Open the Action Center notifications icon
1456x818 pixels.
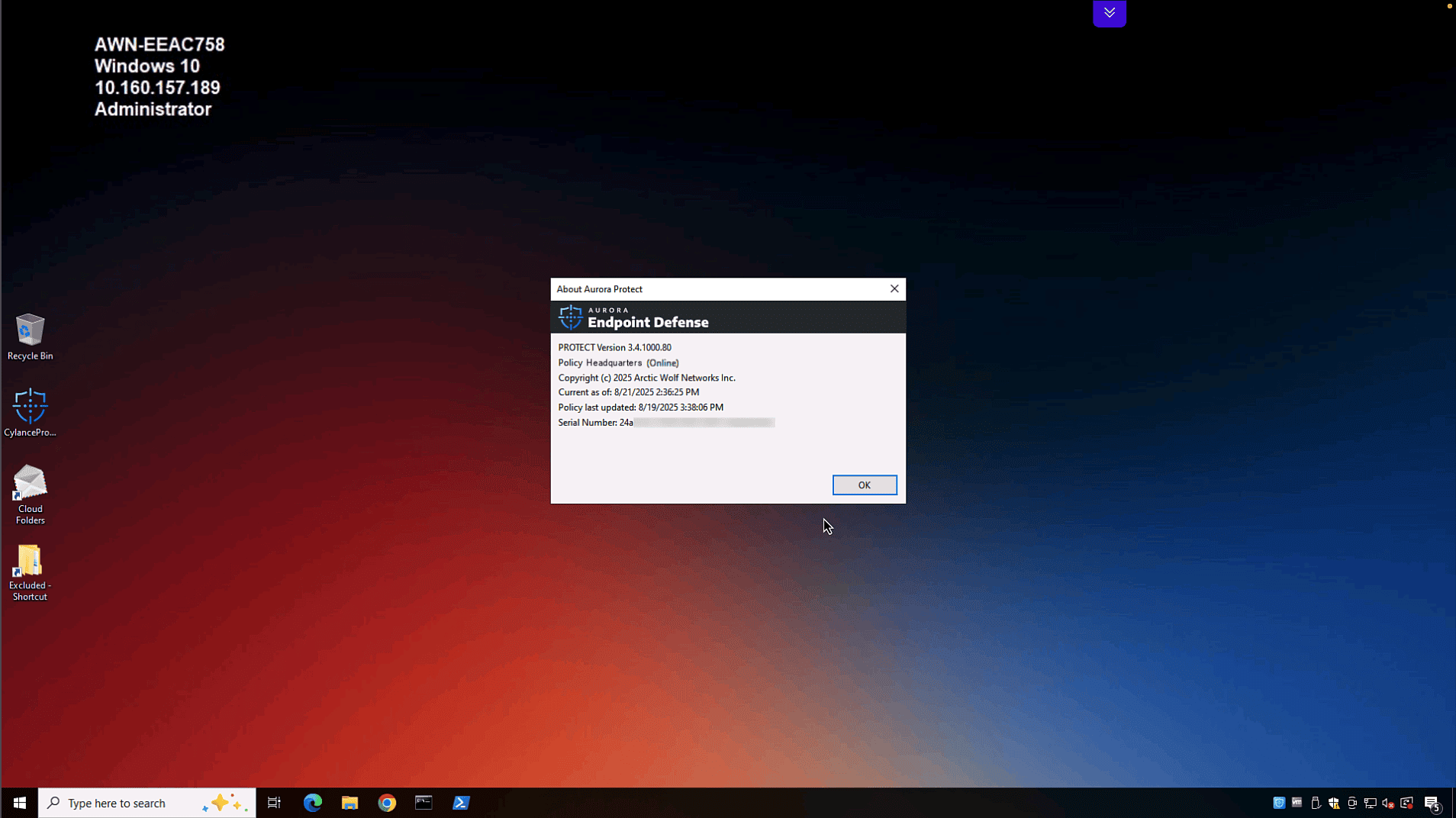click(x=1432, y=804)
